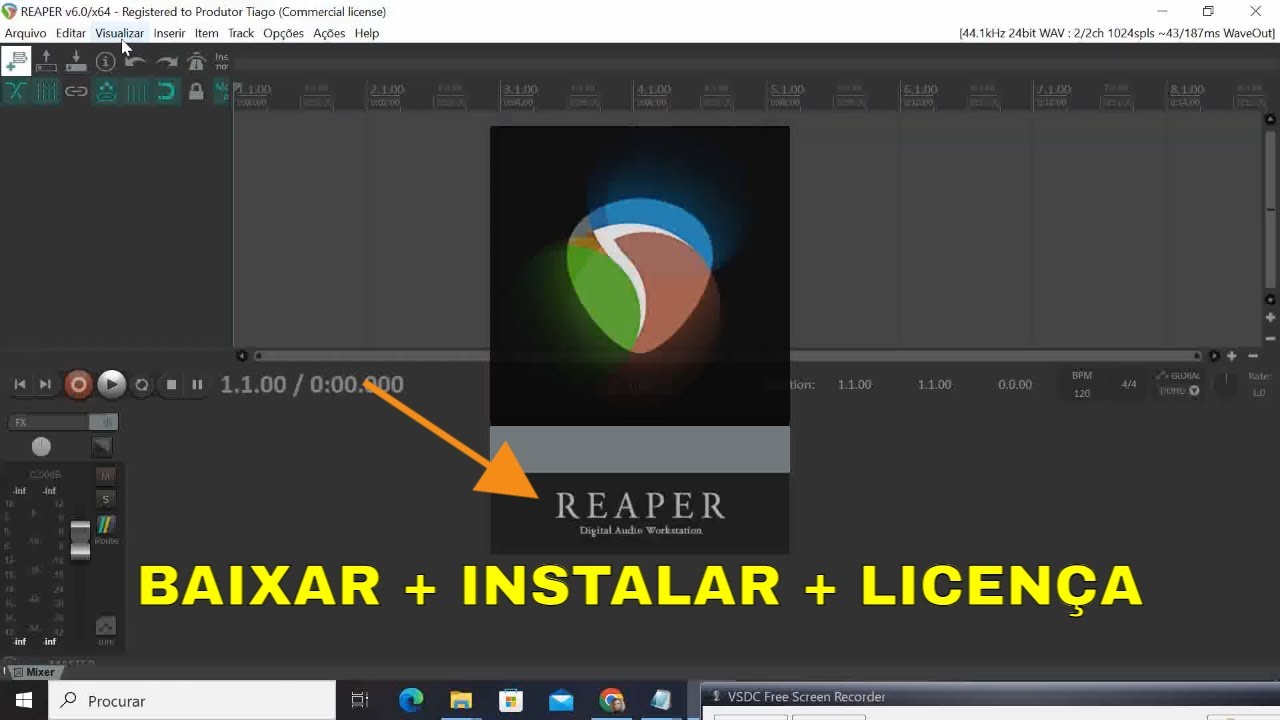
Task: Toggle auto-crossfade icon in toolbar
Action: coord(16,92)
